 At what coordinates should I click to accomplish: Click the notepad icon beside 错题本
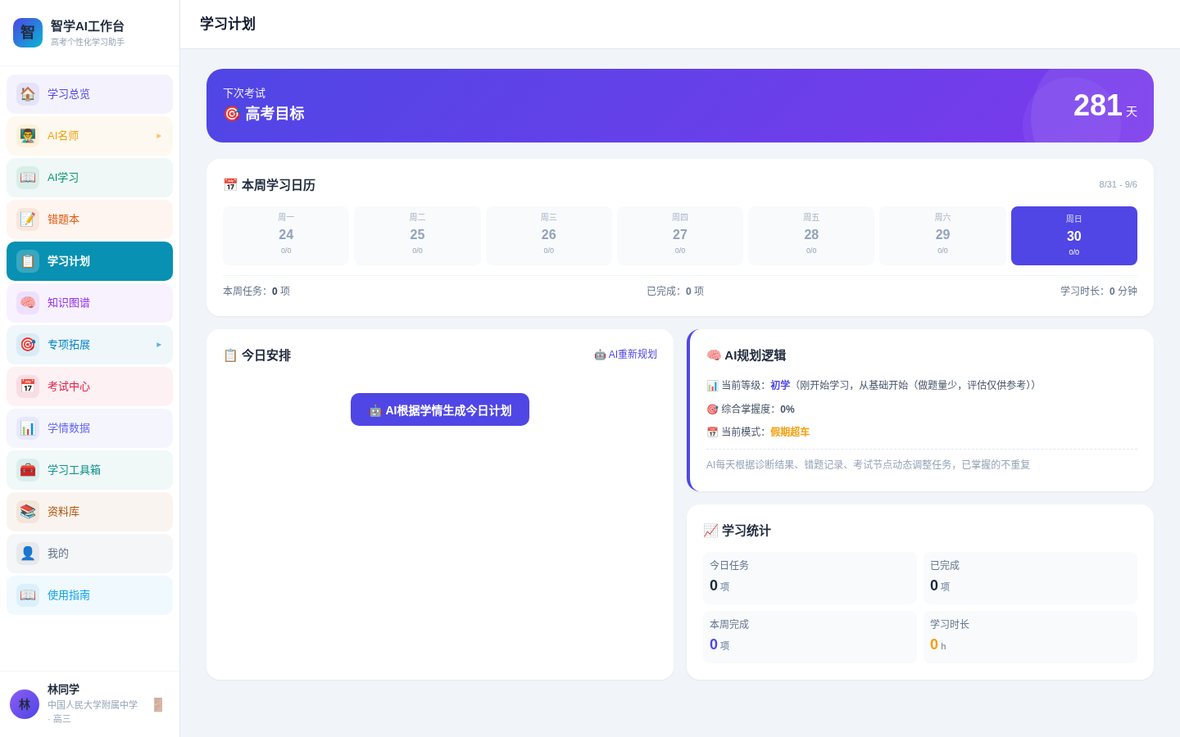[28, 219]
